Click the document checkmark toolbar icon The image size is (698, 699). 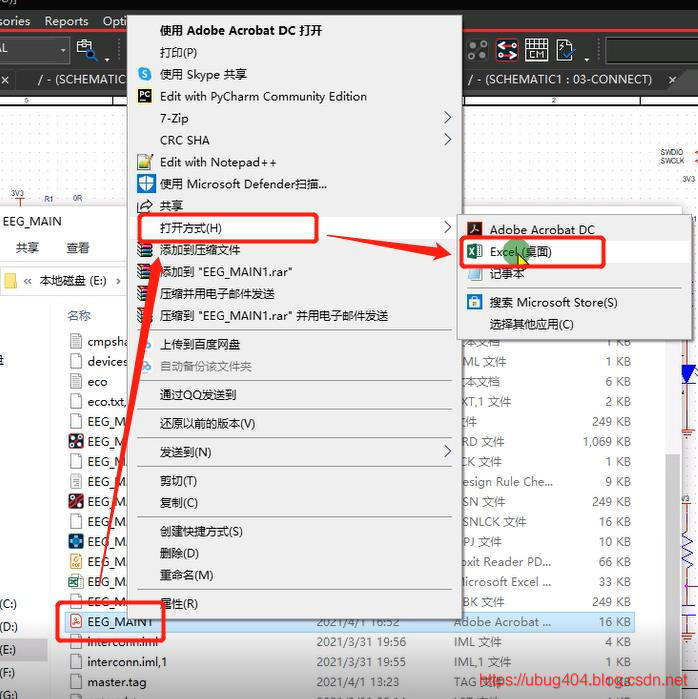566,49
